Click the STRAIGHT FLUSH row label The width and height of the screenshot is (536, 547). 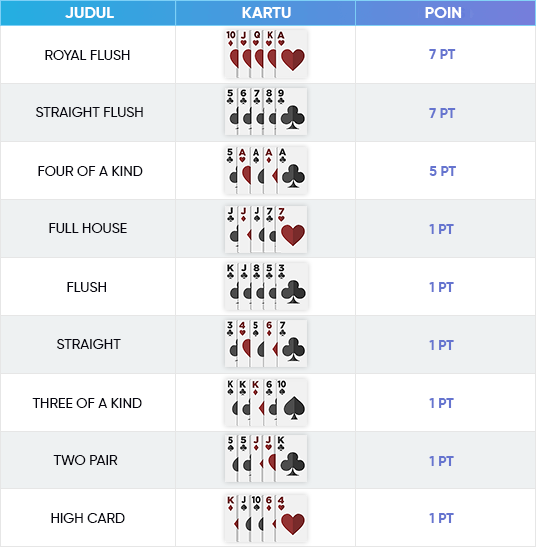point(89,112)
